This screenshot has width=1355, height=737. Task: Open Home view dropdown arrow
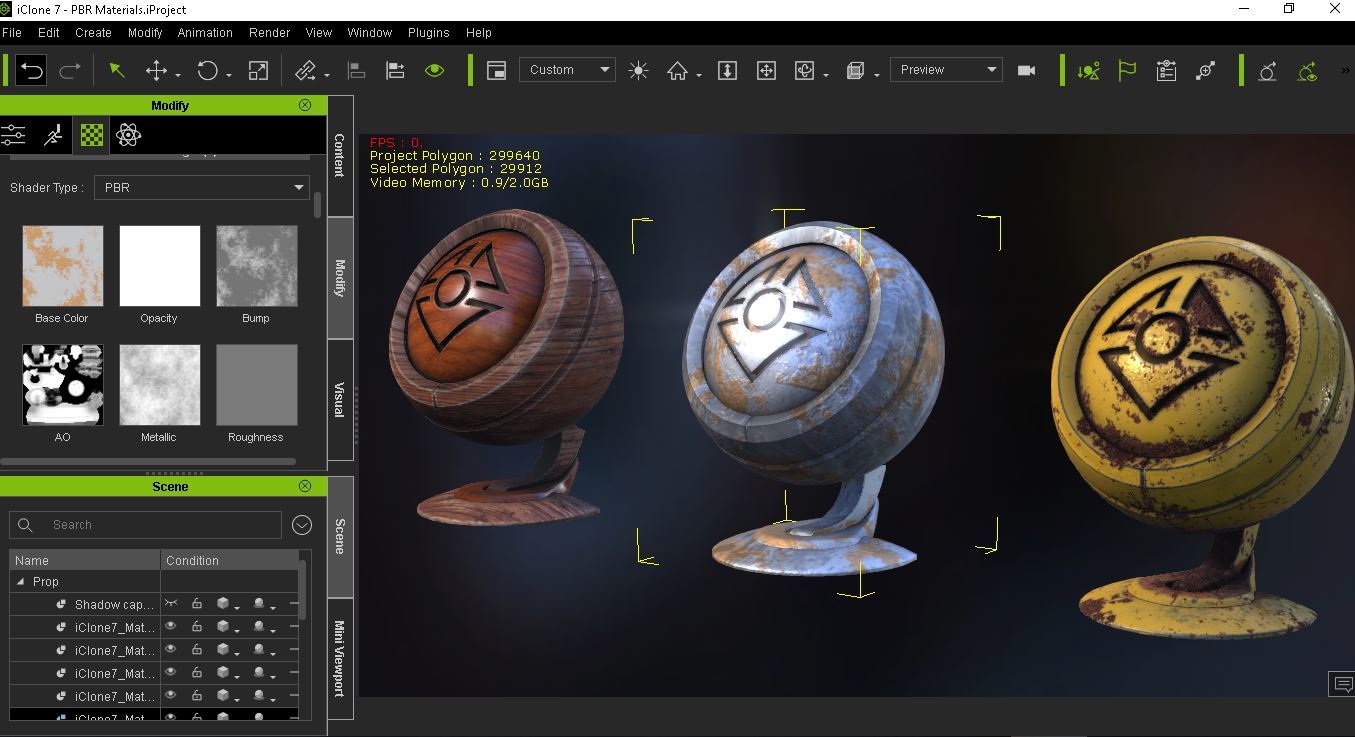pyautogui.click(x=699, y=75)
